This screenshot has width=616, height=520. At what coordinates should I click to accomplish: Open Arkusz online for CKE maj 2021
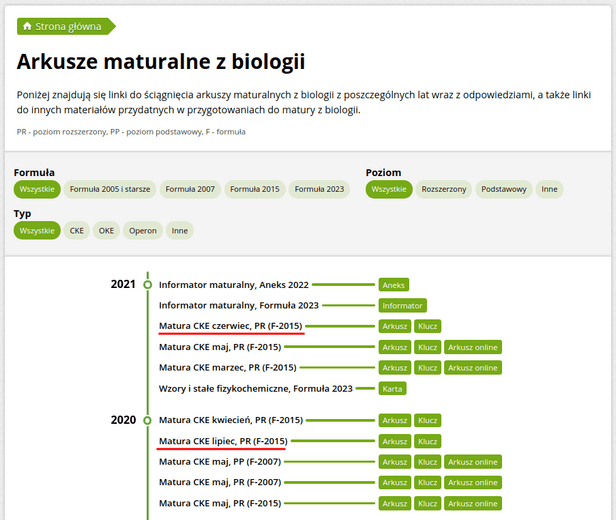[x=473, y=347]
